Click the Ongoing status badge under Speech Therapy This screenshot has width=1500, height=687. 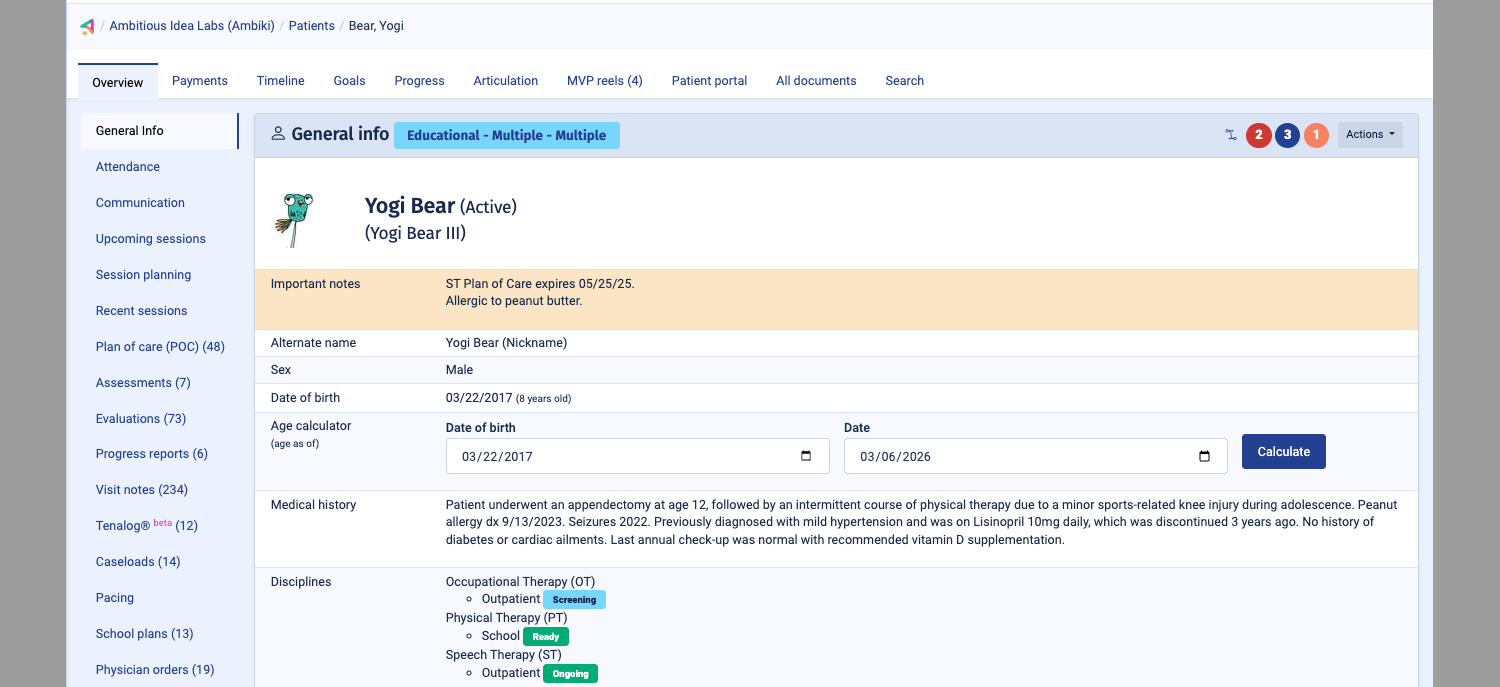[570, 673]
